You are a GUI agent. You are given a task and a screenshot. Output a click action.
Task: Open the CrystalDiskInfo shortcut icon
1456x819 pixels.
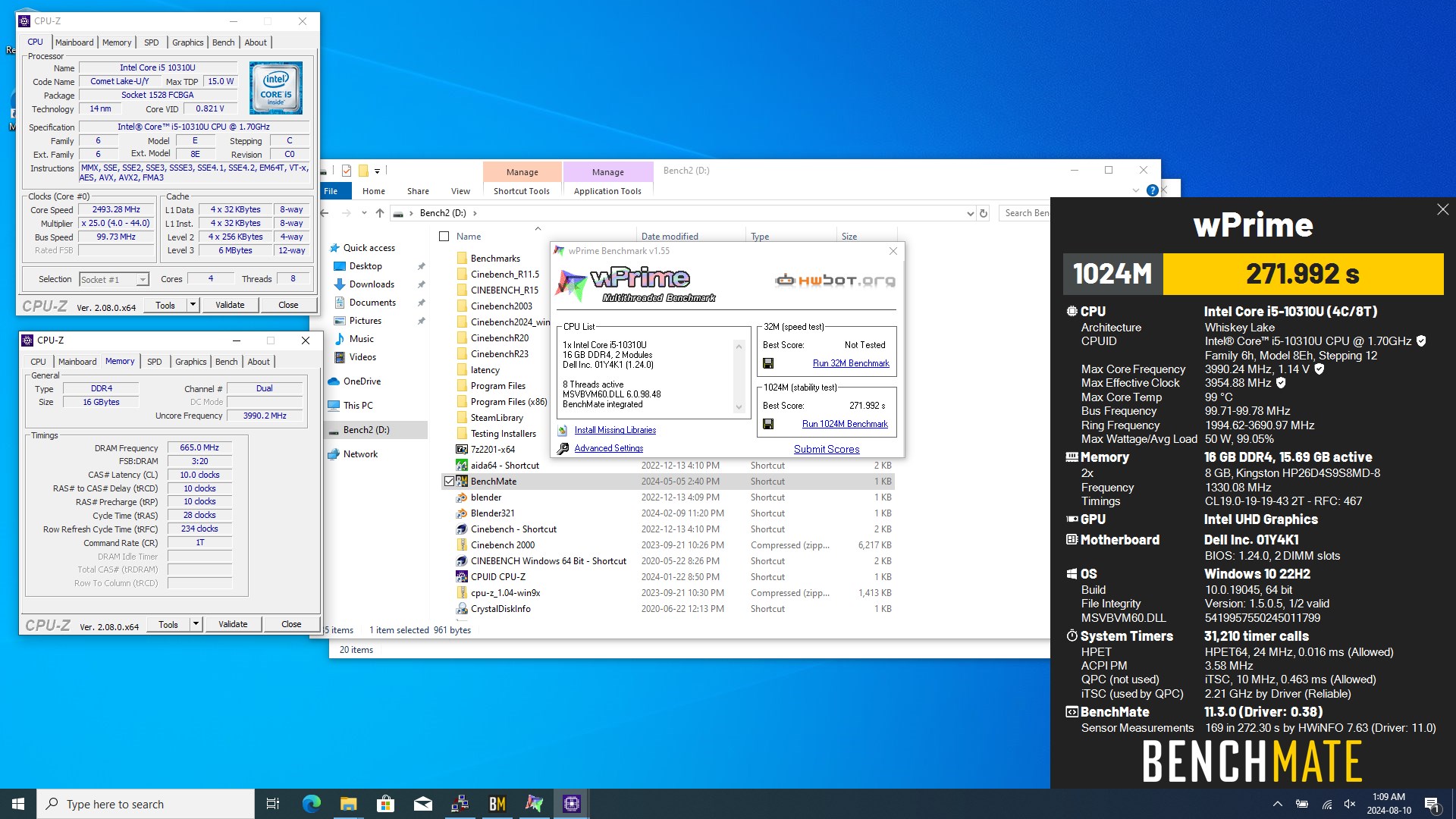click(462, 609)
